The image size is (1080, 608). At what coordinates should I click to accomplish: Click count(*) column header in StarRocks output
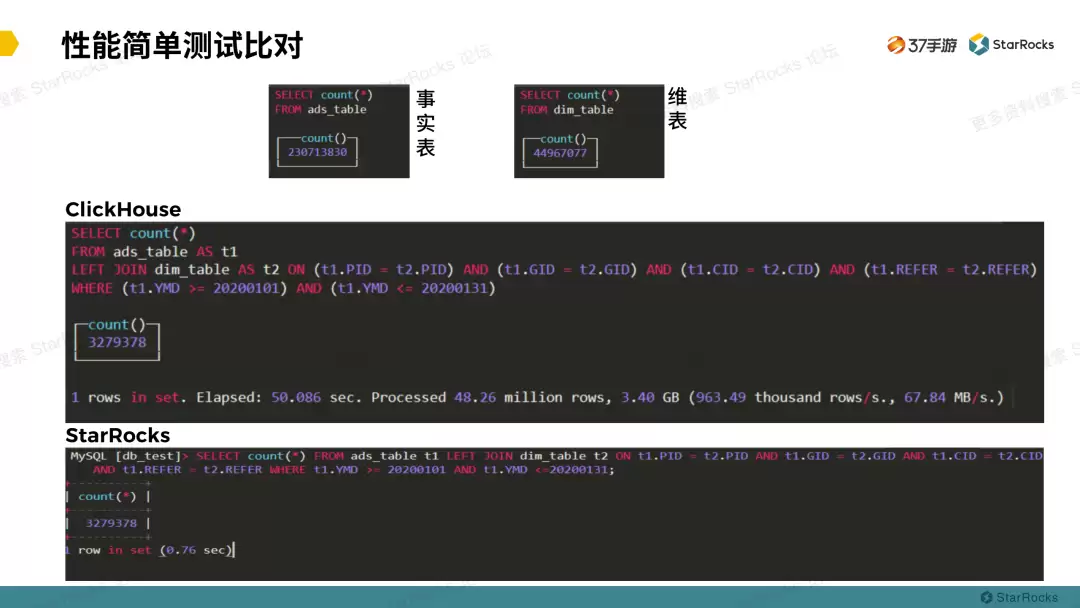107,496
